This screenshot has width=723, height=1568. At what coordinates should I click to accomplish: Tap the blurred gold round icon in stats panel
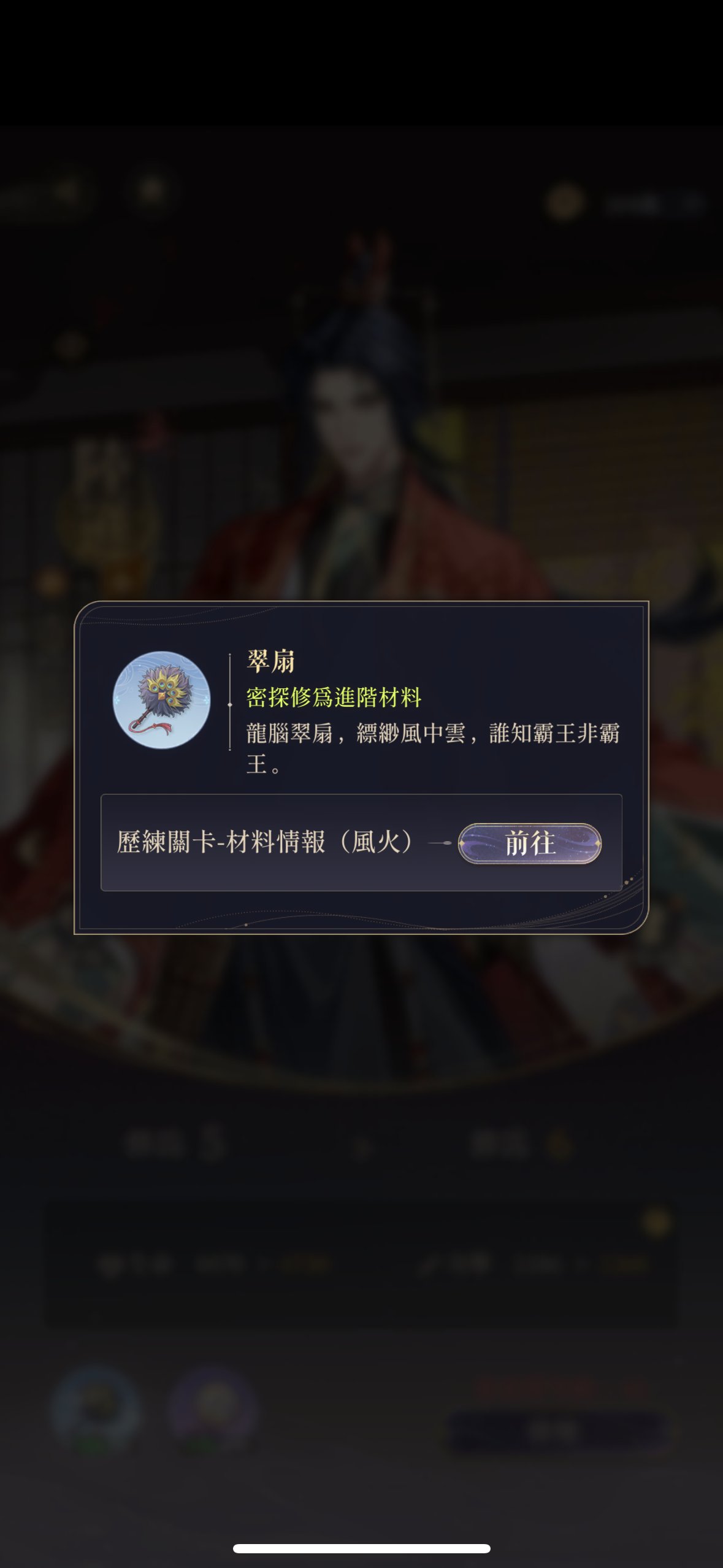pos(656,1223)
